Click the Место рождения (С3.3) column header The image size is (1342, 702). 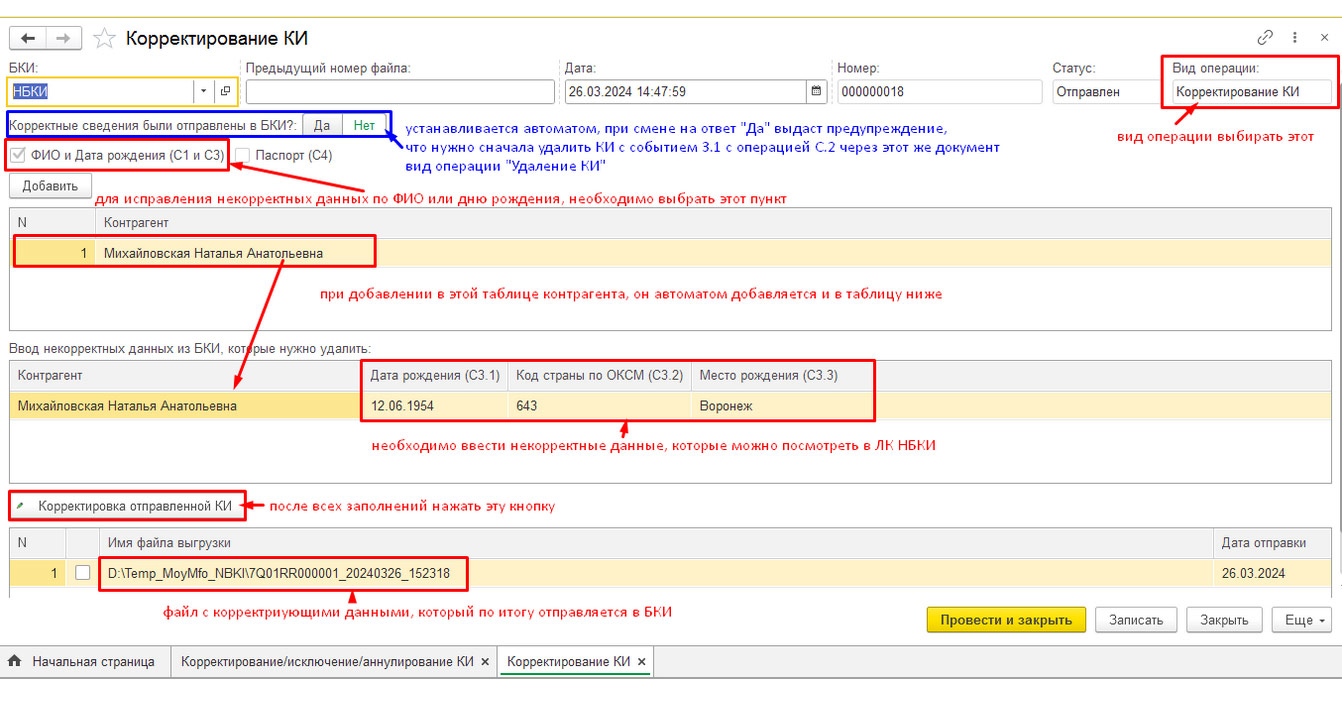[782, 375]
